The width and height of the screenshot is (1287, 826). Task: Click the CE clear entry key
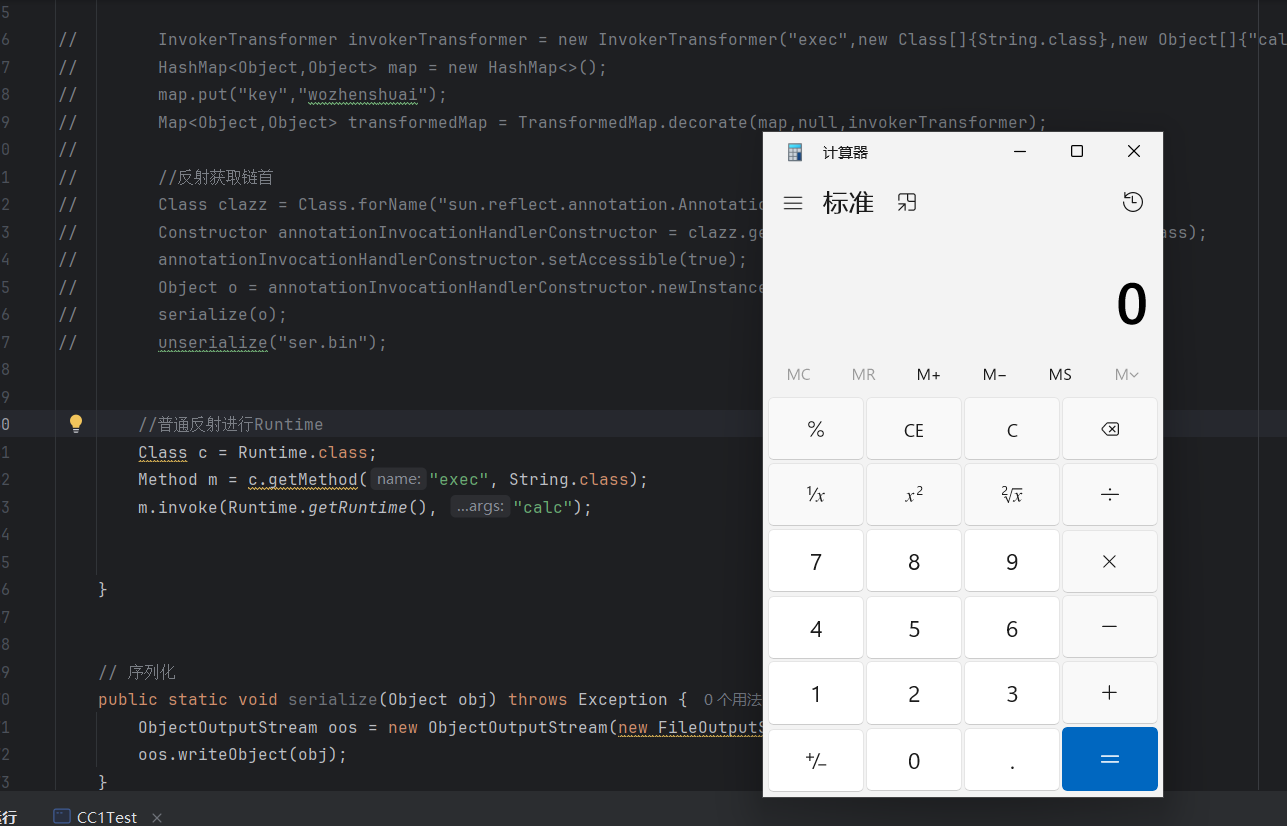914,429
